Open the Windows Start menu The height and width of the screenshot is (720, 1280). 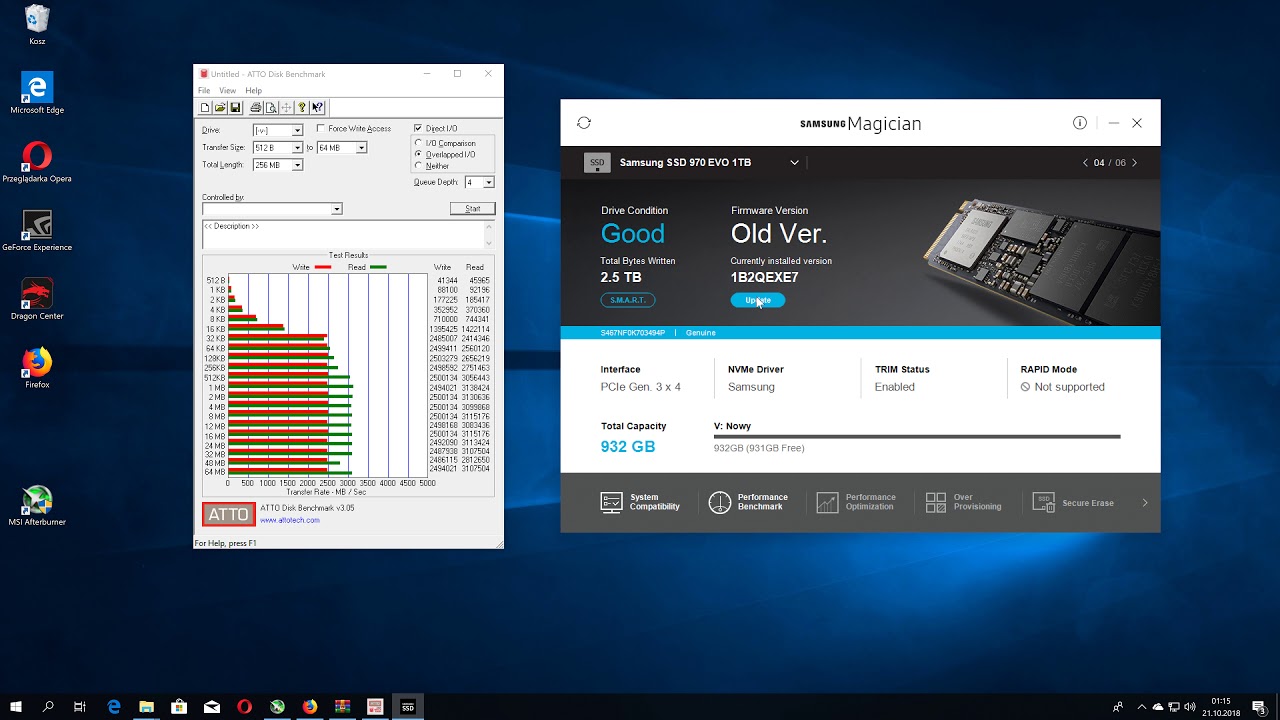[16, 707]
